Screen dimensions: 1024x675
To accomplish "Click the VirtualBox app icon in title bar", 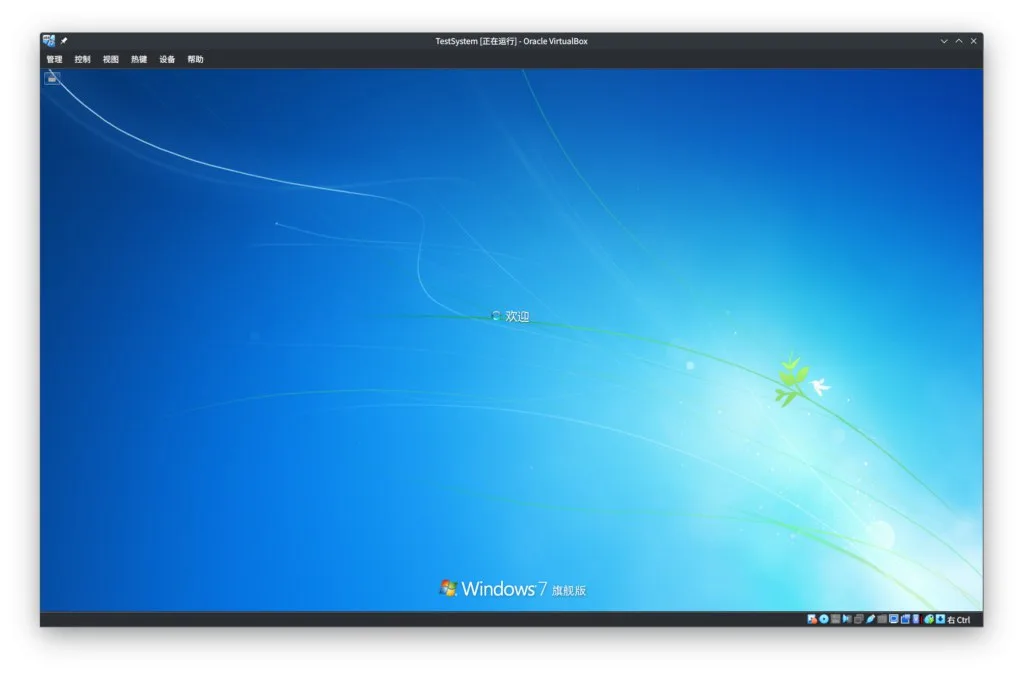I will point(48,41).
